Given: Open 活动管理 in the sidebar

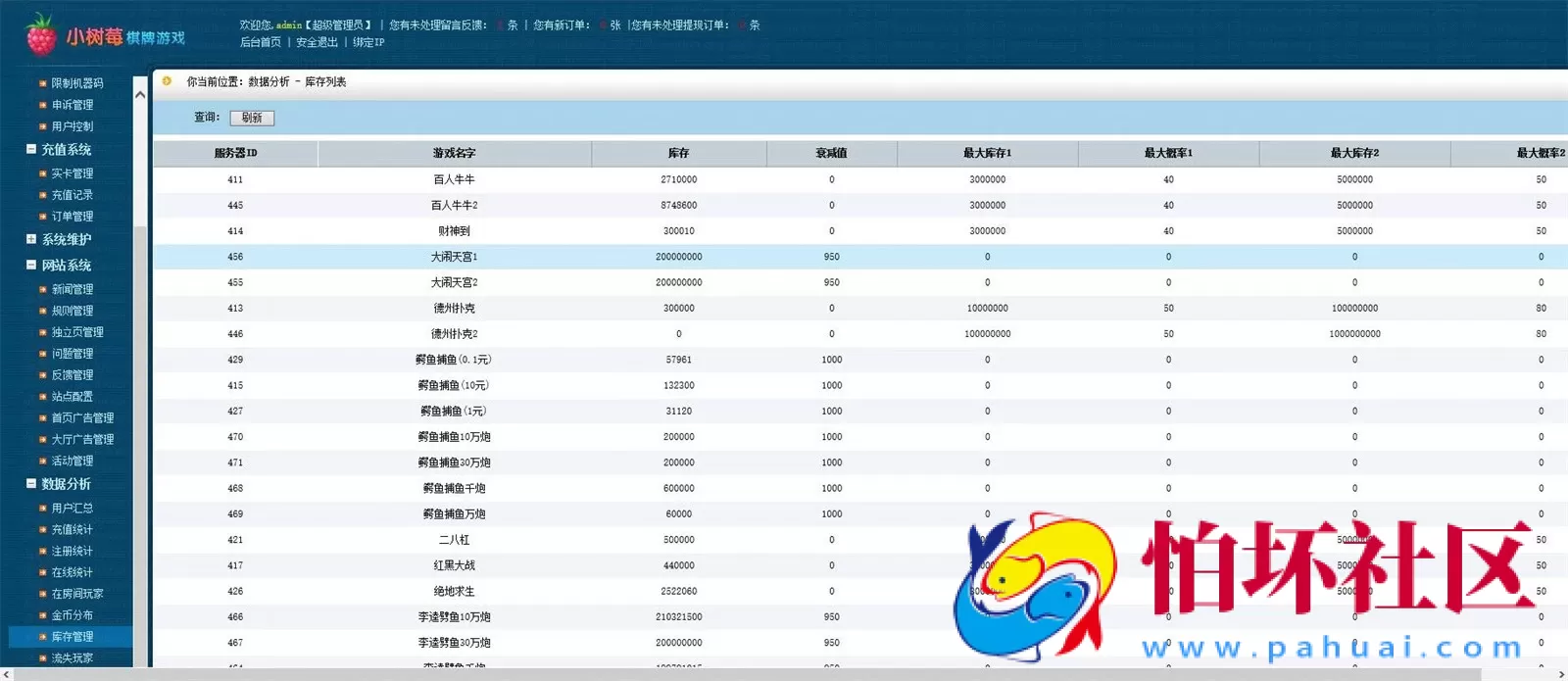Looking at the screenshot, I should [x=73, y=462].
